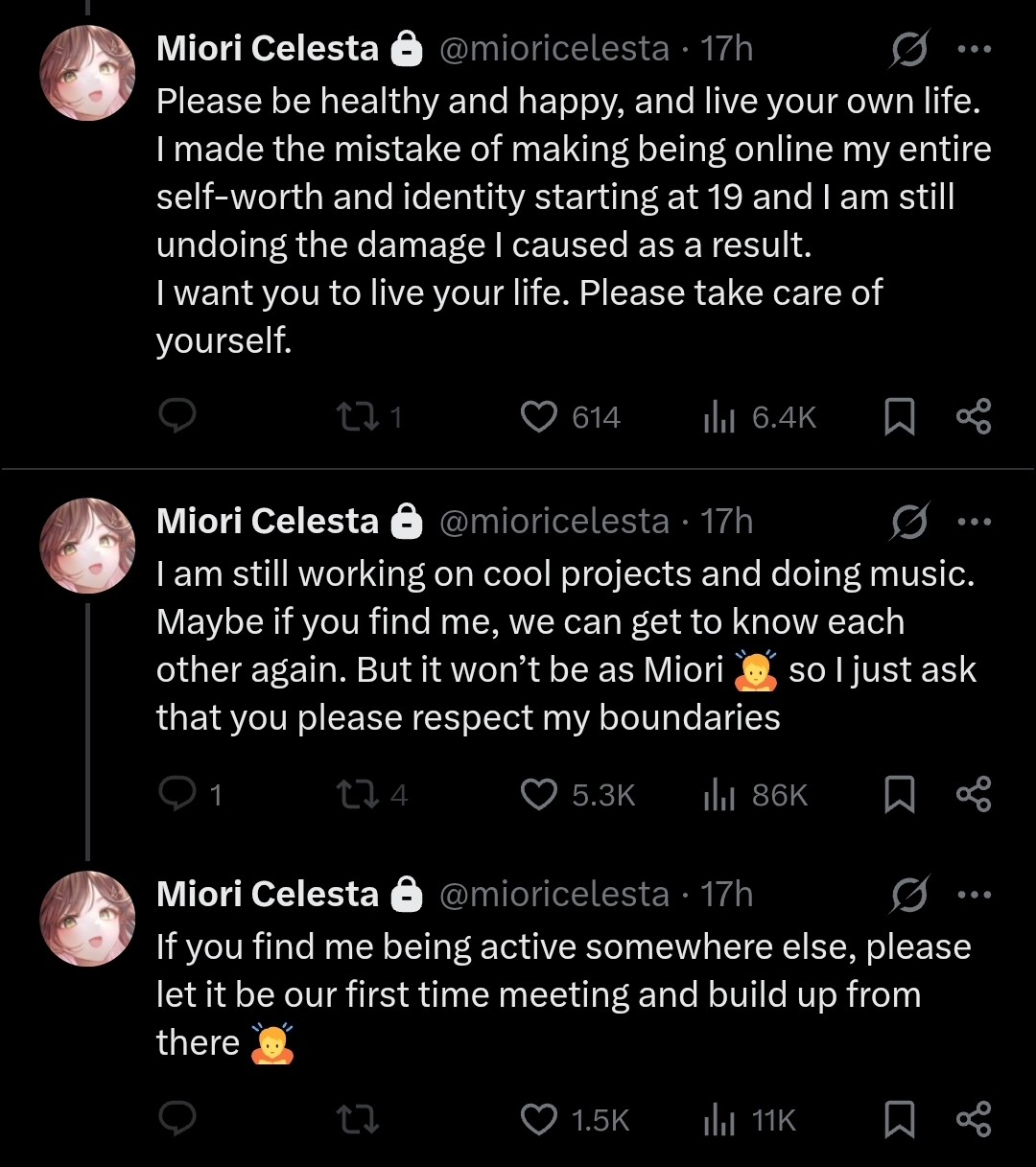Open Grok icon on first tweet
The width and height of the screenshot is (1036, 1167).
[907, 48]
